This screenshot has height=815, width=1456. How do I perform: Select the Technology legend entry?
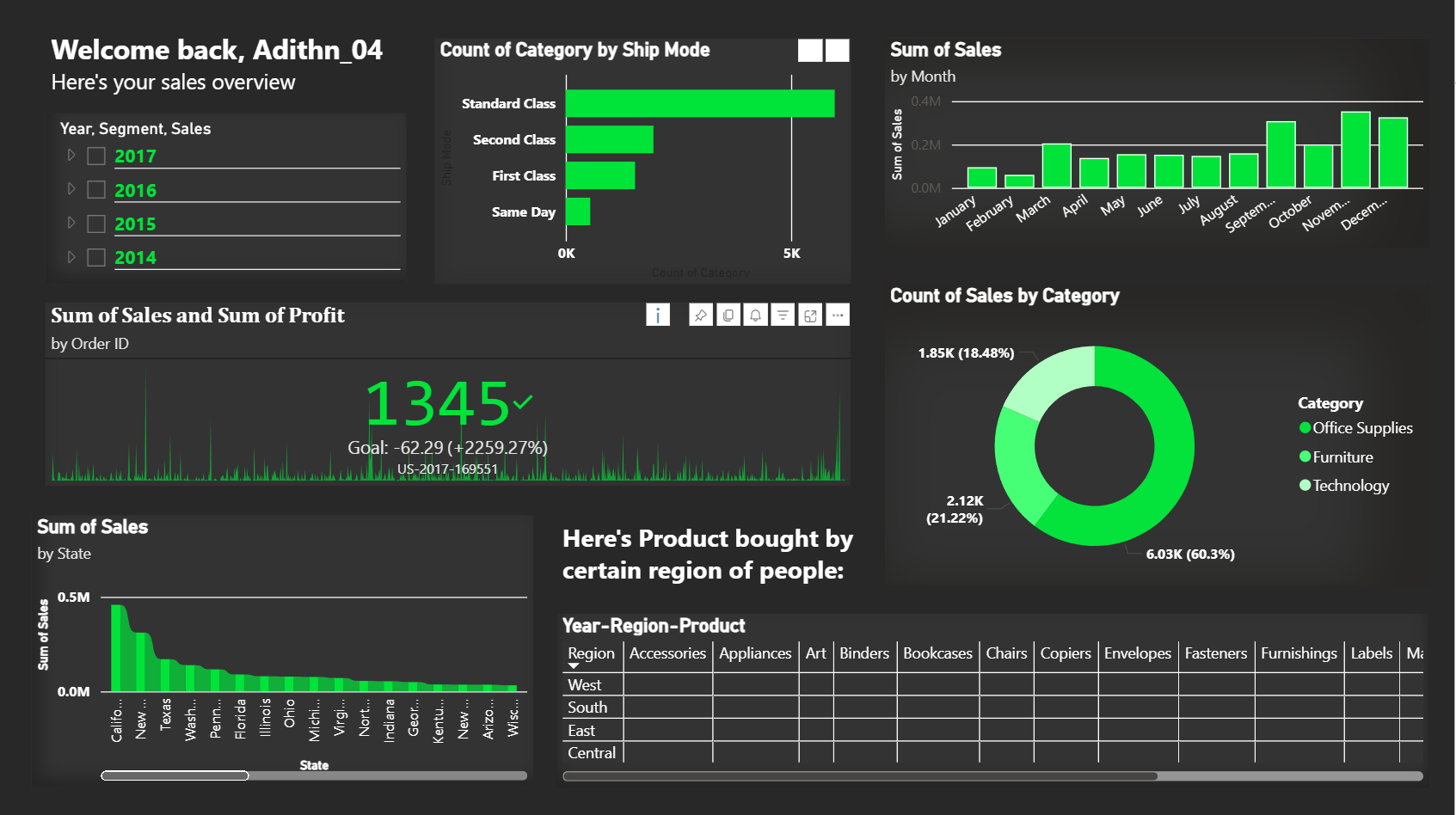click(1344, 486)
